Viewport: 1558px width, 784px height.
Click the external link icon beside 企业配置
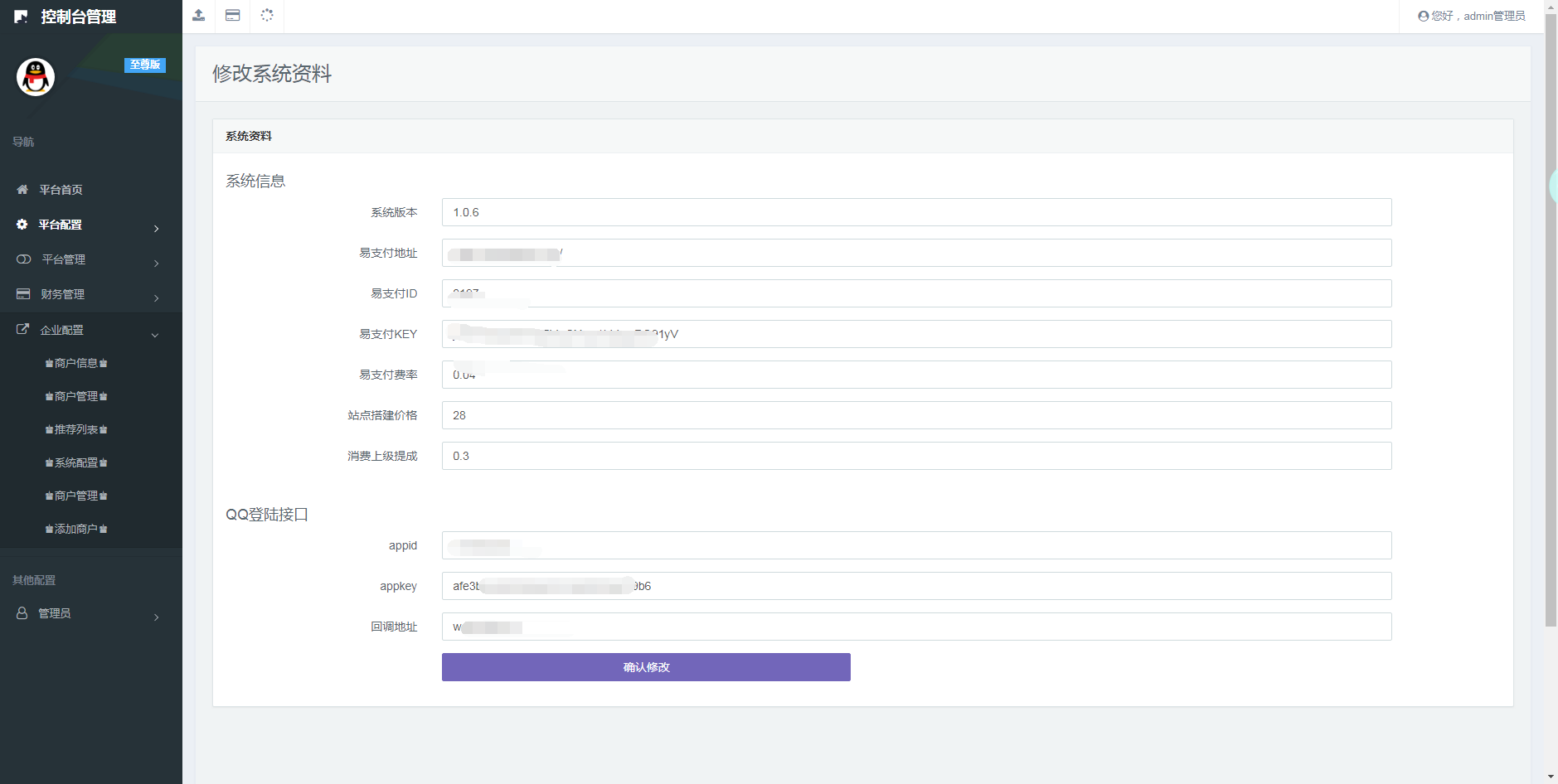[x=23, y=329]
